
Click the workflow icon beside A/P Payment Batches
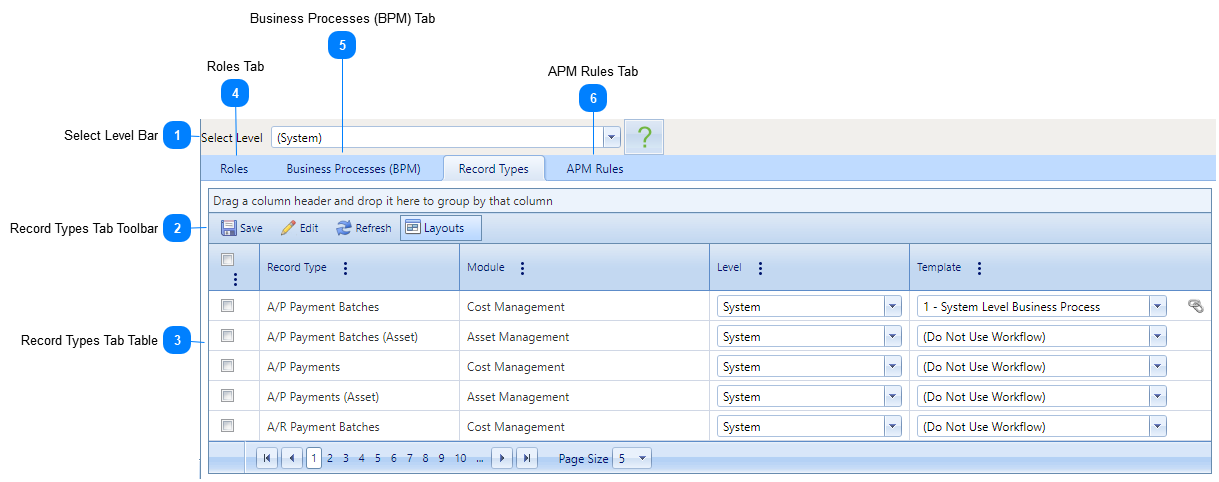pos(1195,307)
